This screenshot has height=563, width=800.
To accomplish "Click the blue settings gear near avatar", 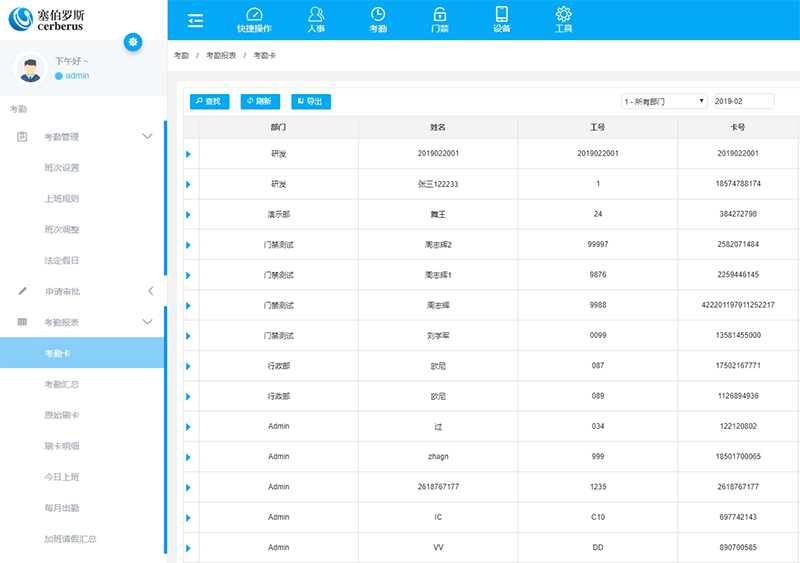I will pos(133,41).
